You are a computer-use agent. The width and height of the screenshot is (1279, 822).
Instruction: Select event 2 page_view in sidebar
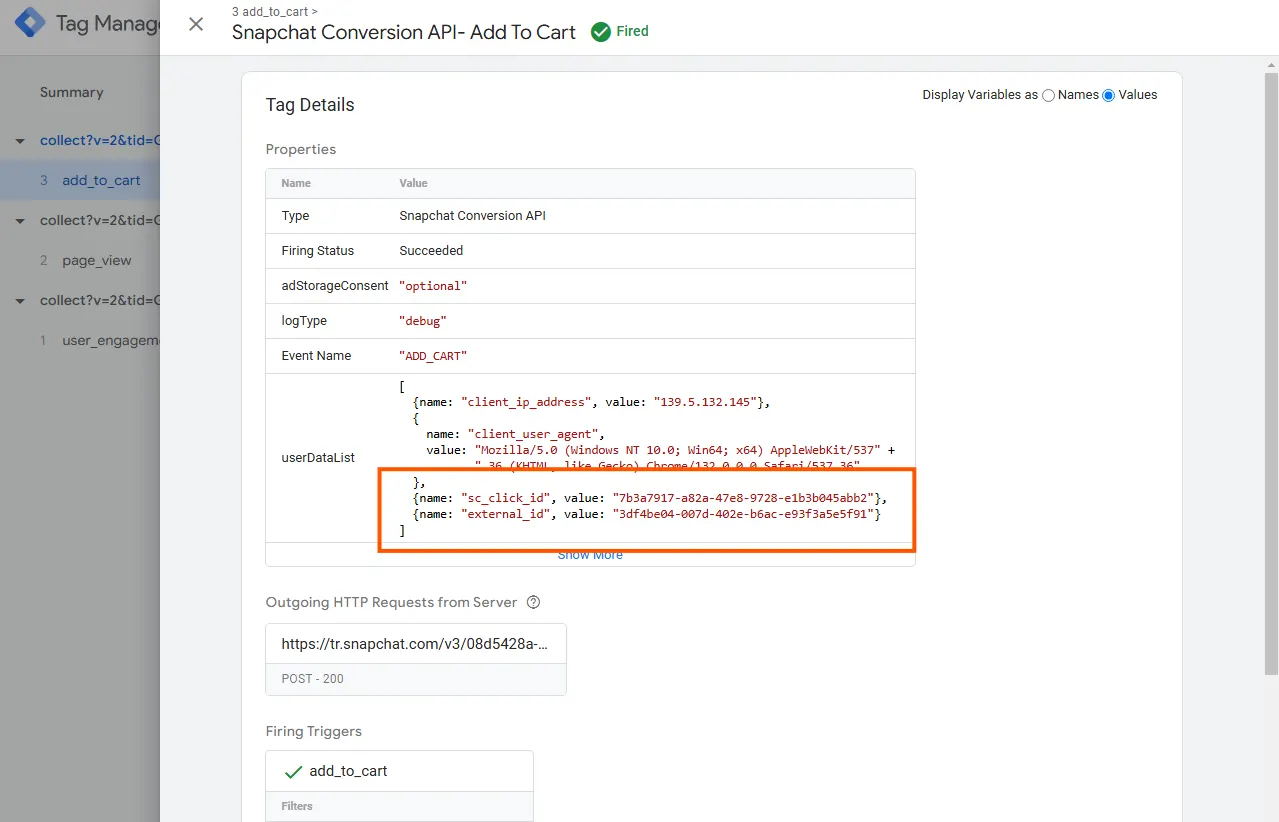coord(80,261)
